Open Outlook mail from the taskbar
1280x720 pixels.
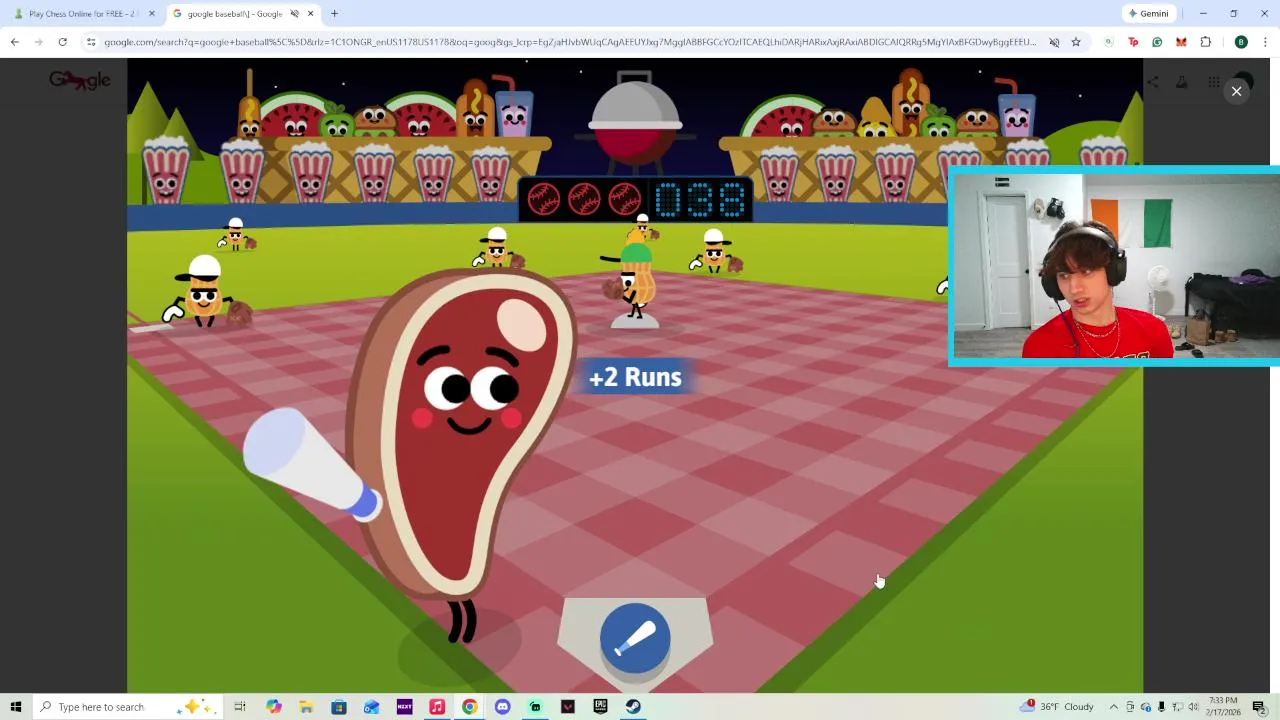pos(371,707)
